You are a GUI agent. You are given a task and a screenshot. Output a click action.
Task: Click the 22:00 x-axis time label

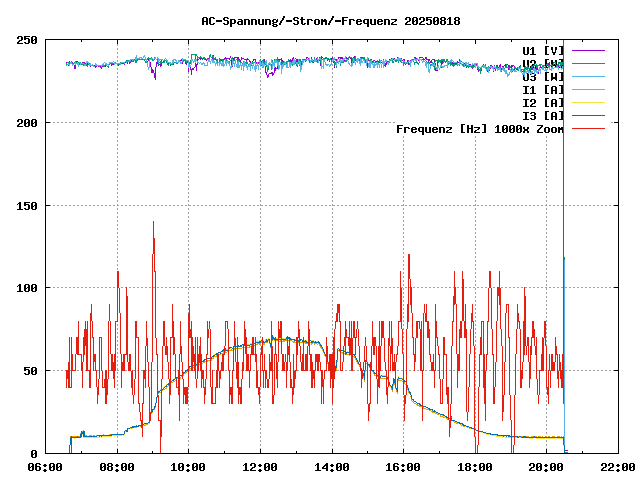tap(616, 467)
